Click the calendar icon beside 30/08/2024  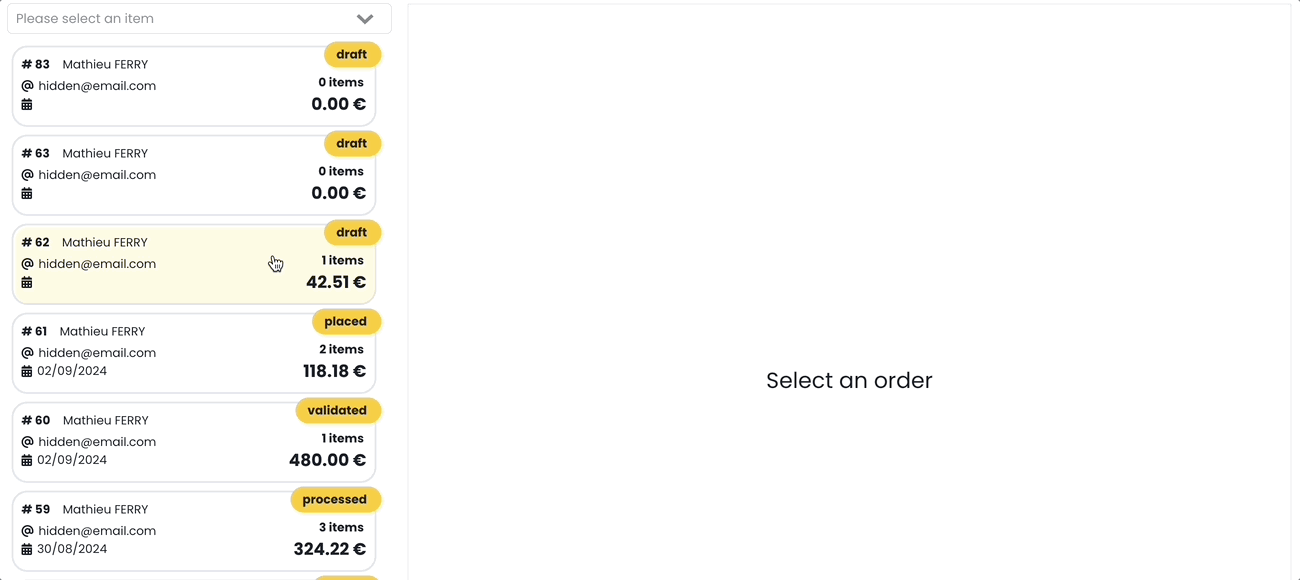[27, 549]
